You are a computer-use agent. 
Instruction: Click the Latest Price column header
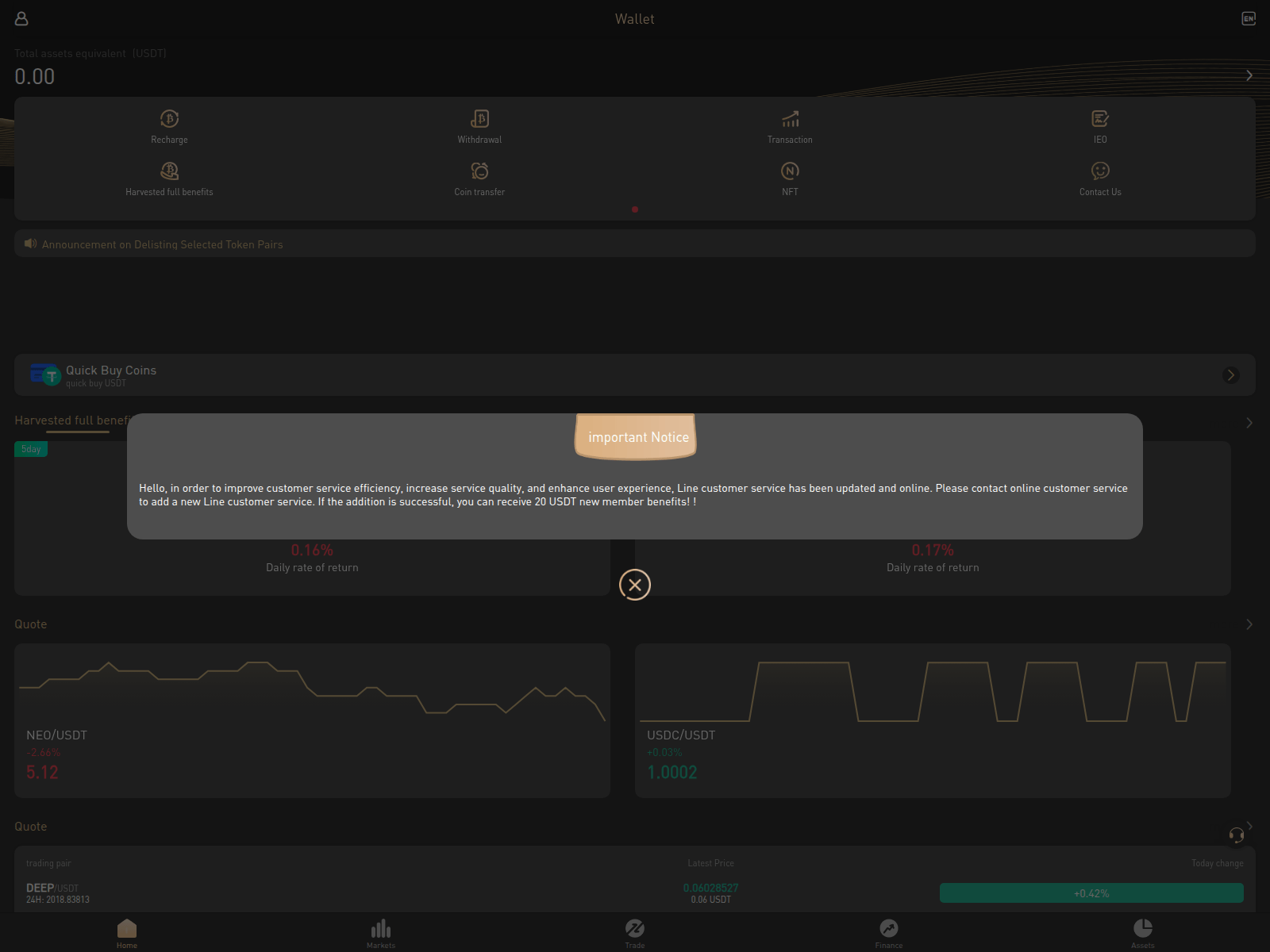point(710,863)
